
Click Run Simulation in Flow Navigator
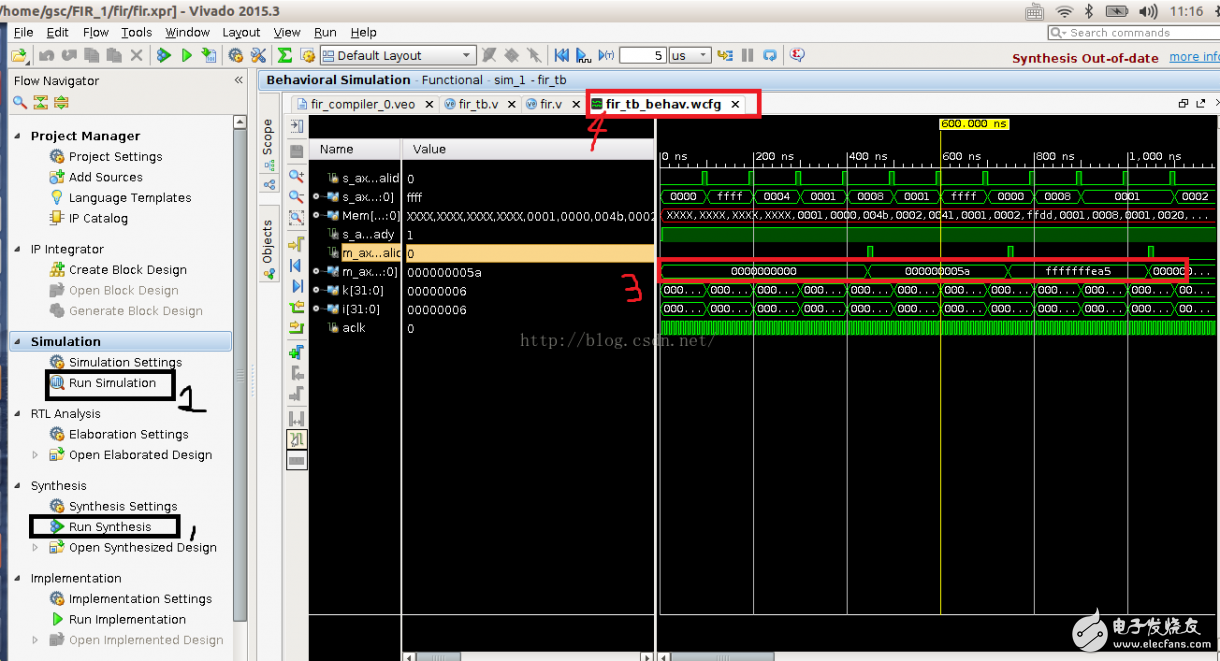tap(112, 383)
